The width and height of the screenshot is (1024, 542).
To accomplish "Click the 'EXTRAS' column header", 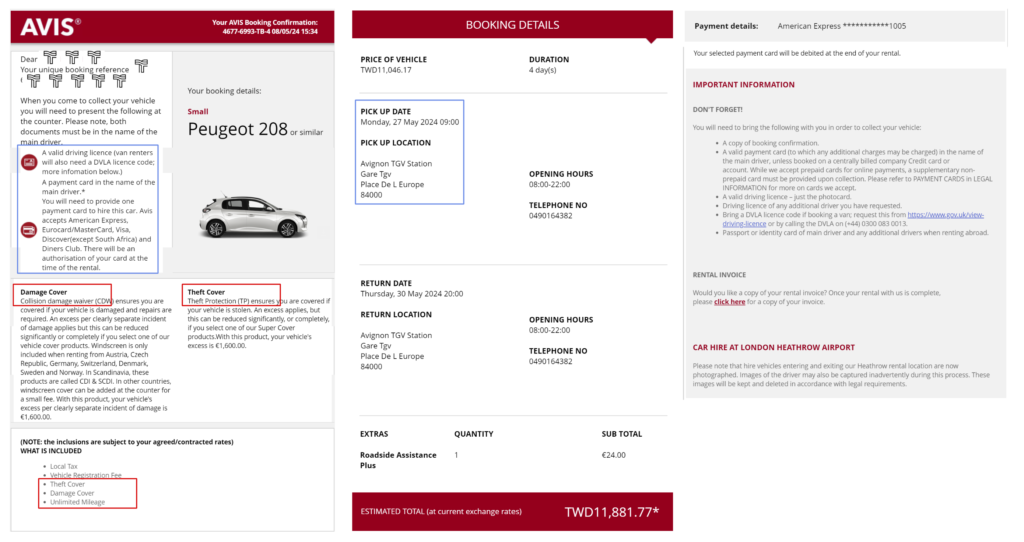I will pyautogui.click(x=374, y=434).
